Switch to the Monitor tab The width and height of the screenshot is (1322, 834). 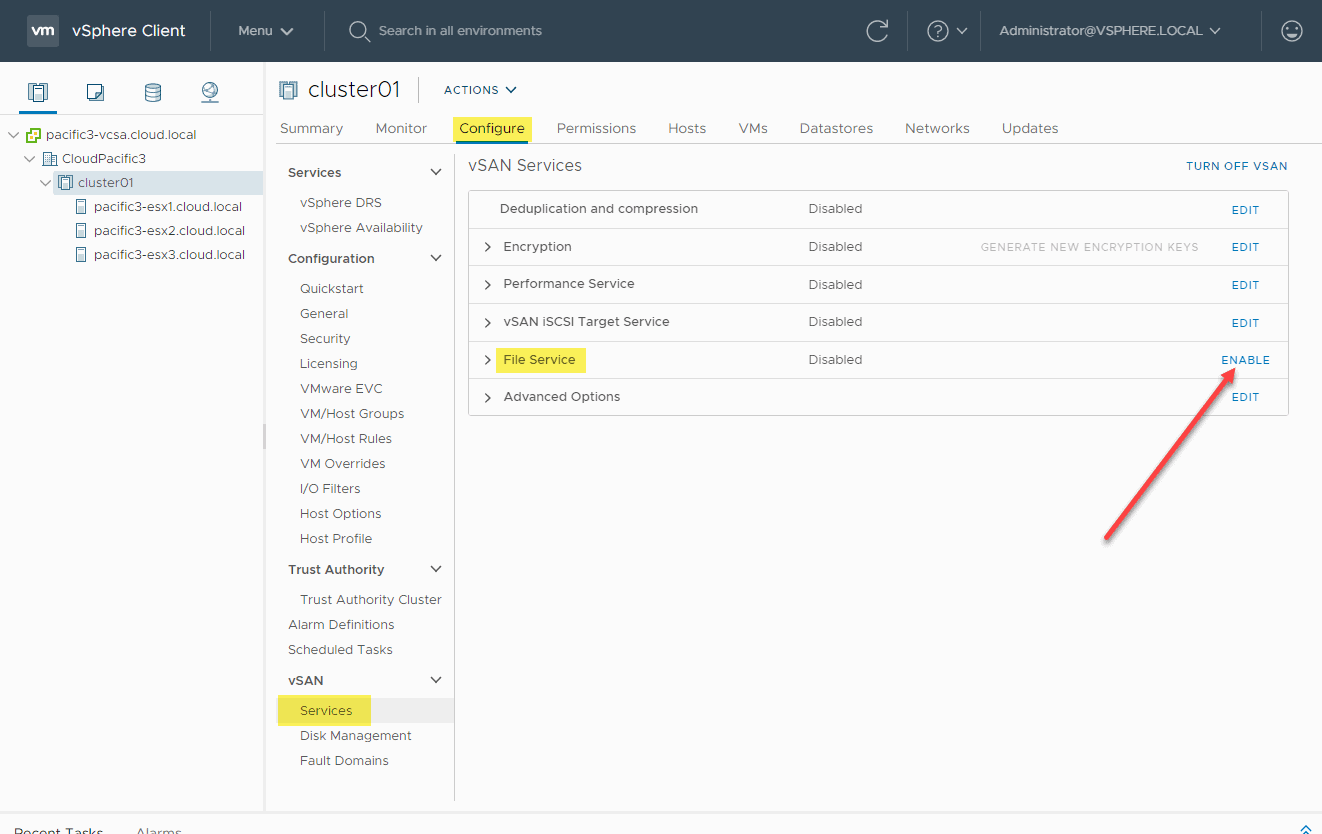click(x=401, y=128)
